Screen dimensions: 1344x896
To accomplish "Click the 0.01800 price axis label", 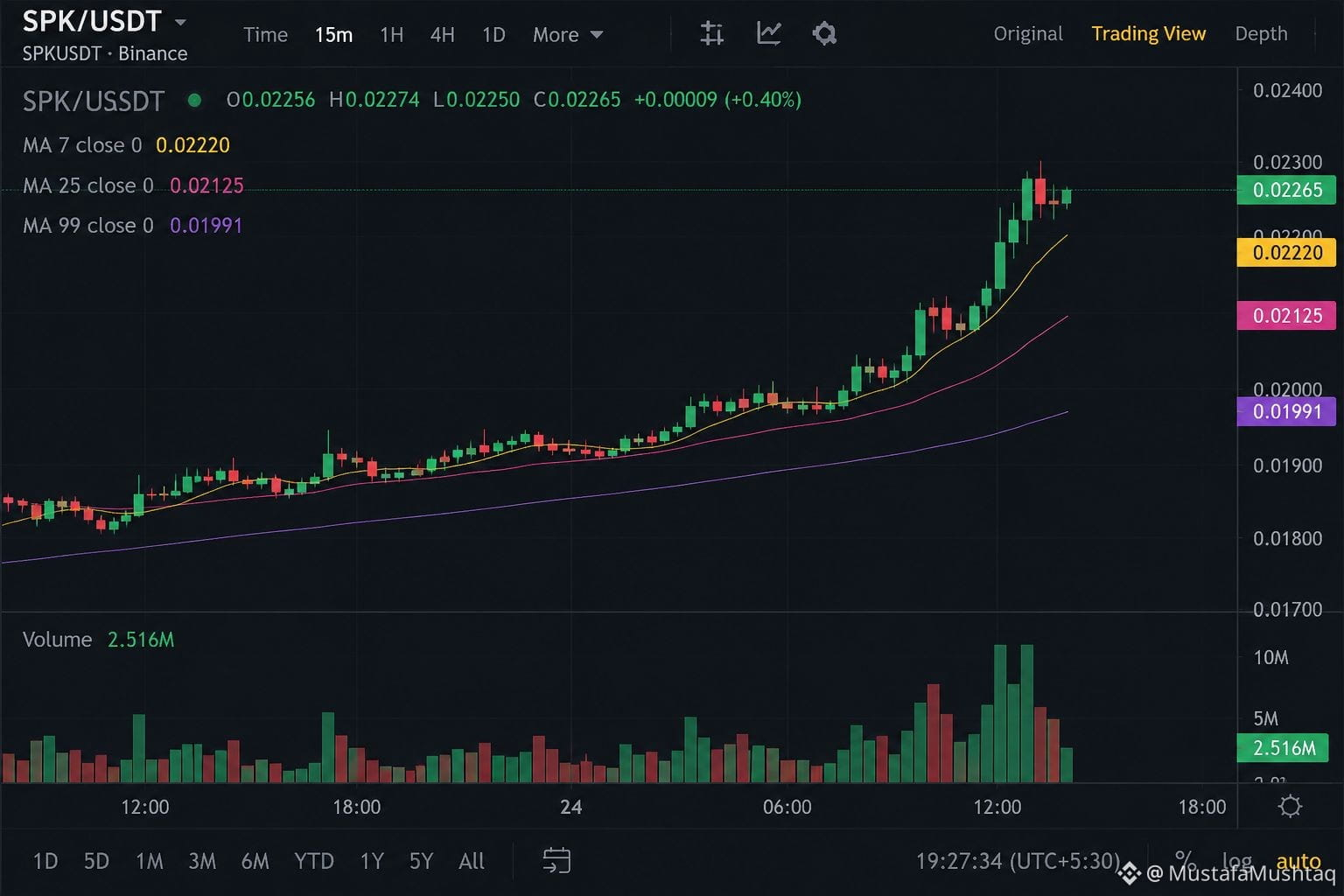I will tap(1287, 538).
